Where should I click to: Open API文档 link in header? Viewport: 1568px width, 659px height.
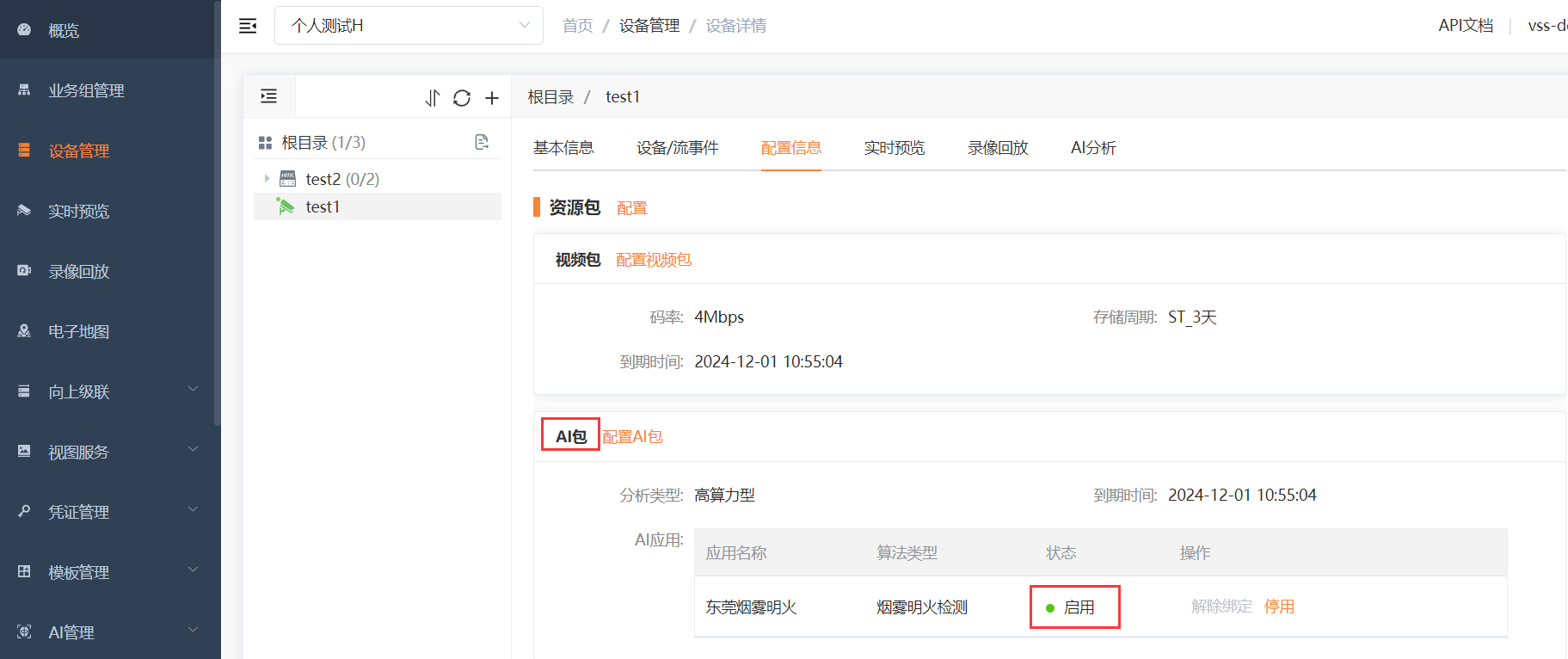1466,26
